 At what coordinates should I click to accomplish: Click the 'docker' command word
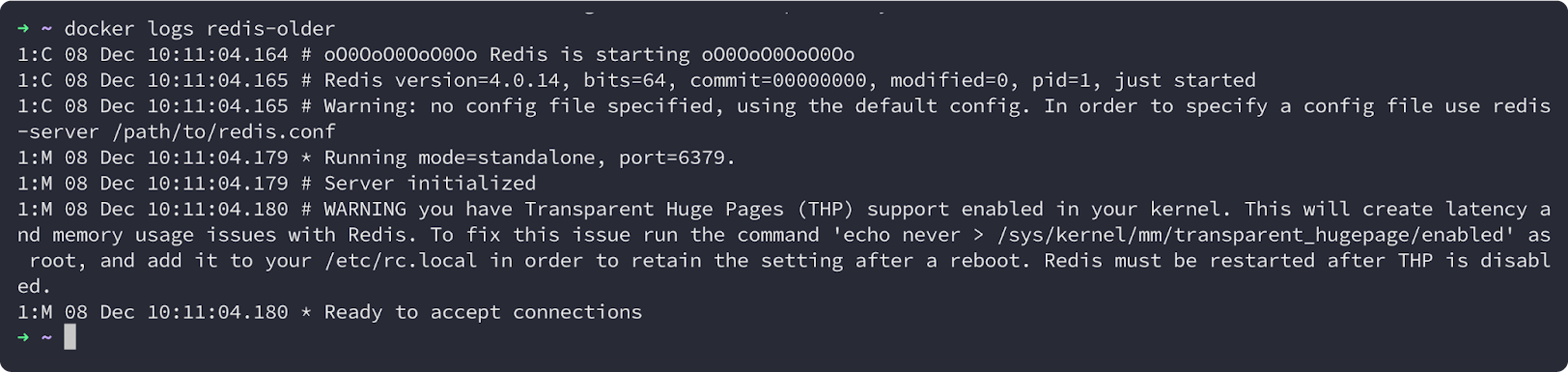point(99,28)
